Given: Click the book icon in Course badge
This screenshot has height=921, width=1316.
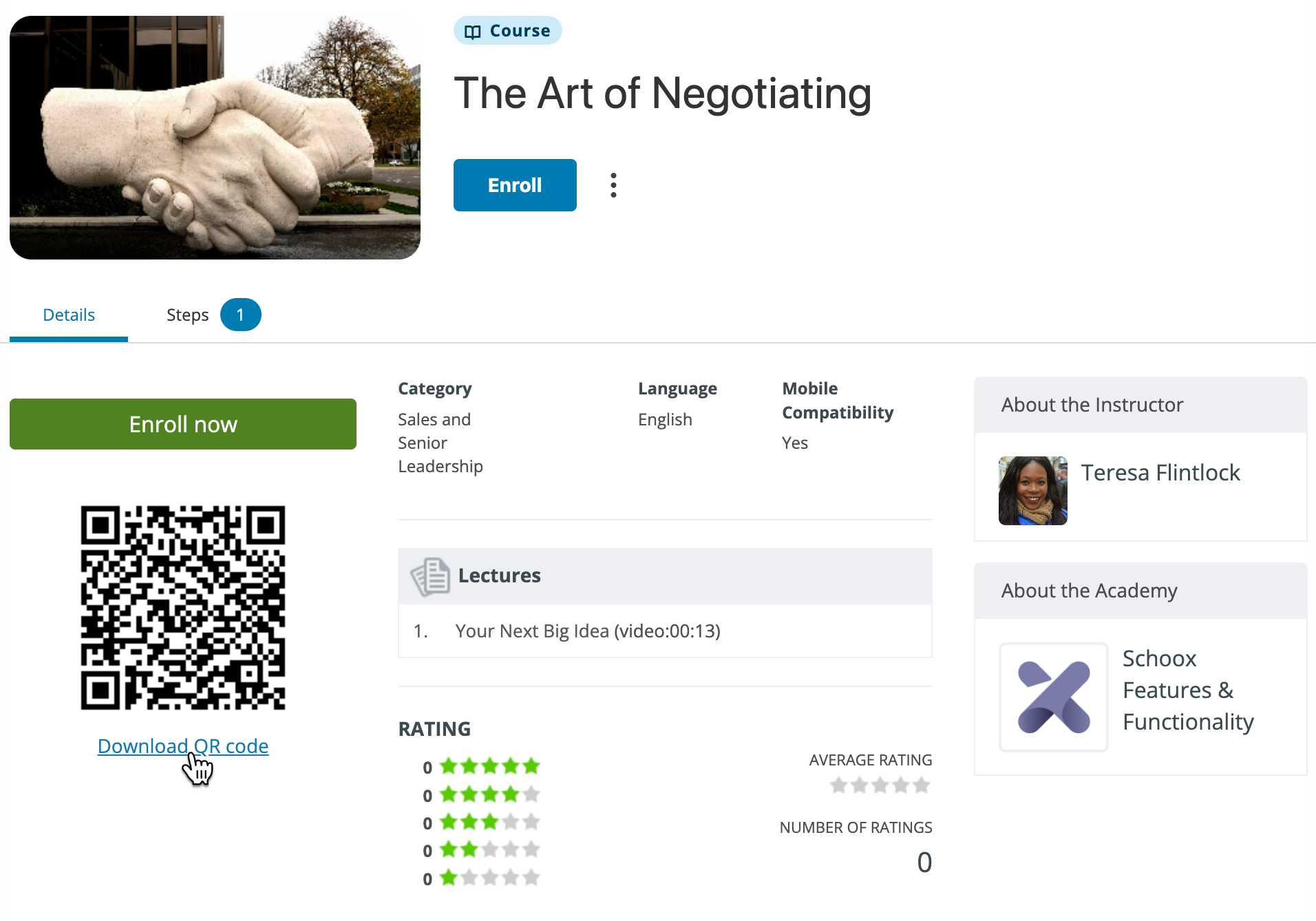Looking at the screenshot, I should (x=473, y=32).
